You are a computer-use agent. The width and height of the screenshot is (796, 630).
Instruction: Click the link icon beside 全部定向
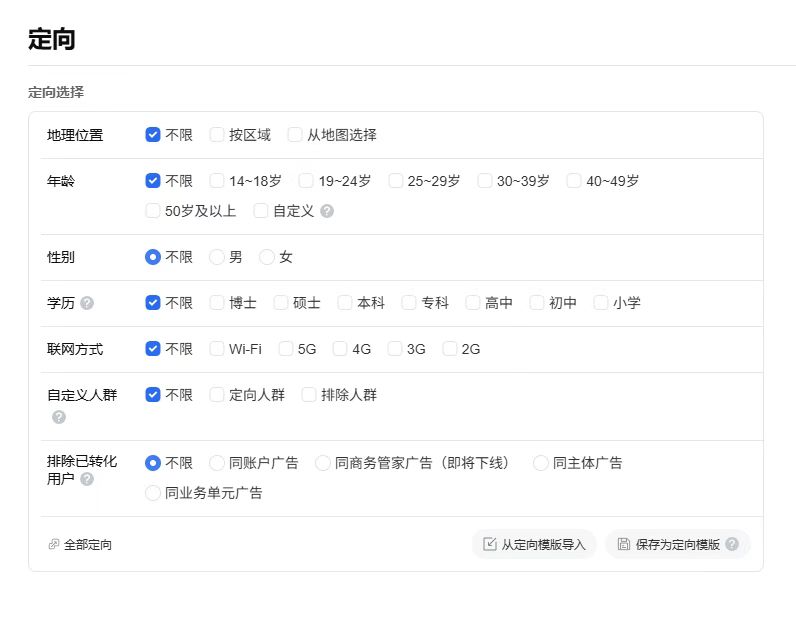[54, 544]
